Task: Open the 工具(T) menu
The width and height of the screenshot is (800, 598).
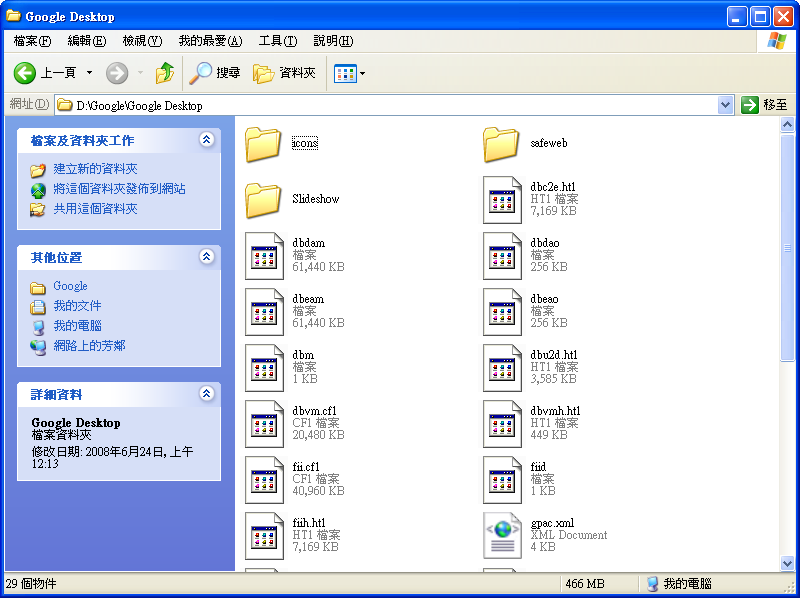Action: 278,41
